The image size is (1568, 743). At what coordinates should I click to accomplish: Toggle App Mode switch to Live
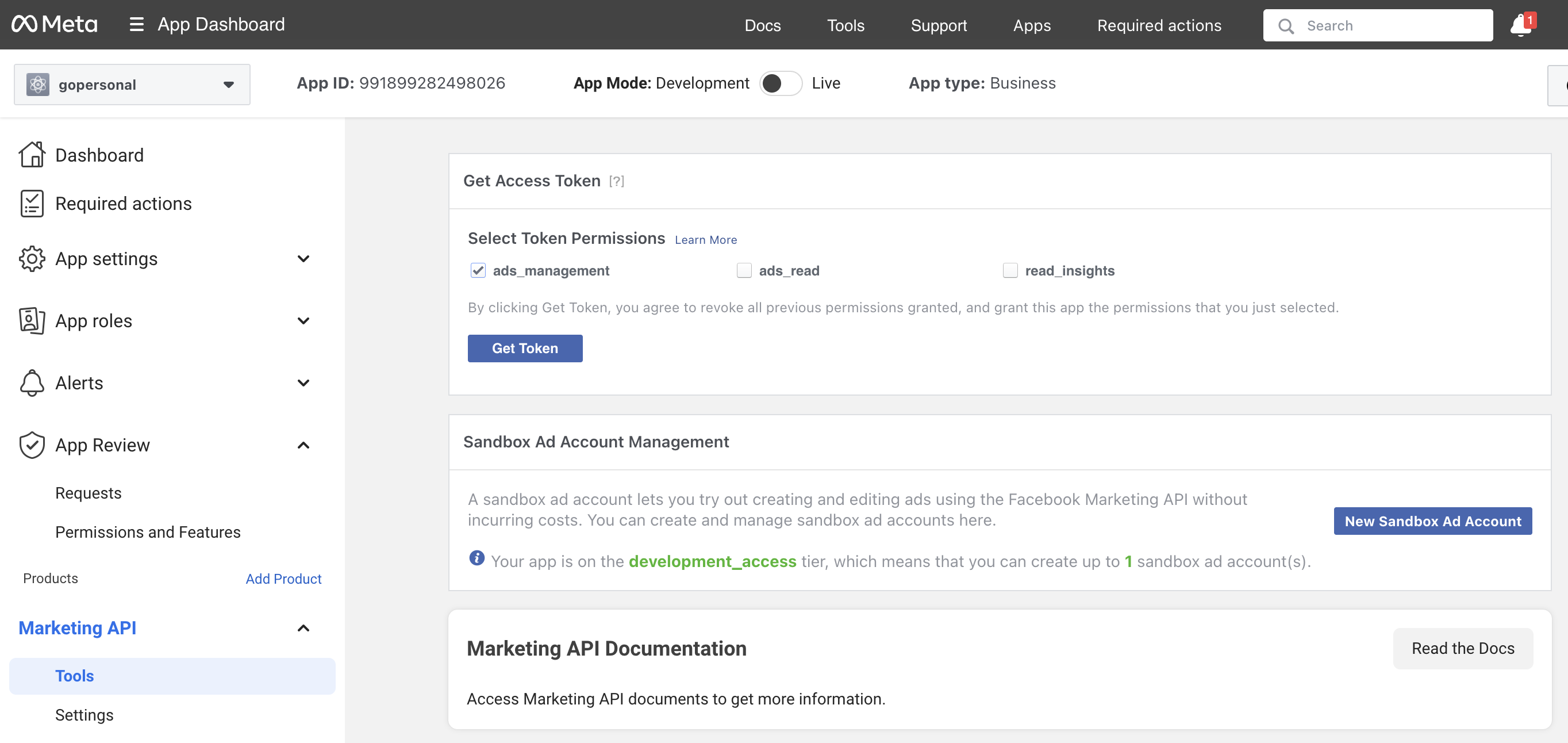click(x=781, y=83)
